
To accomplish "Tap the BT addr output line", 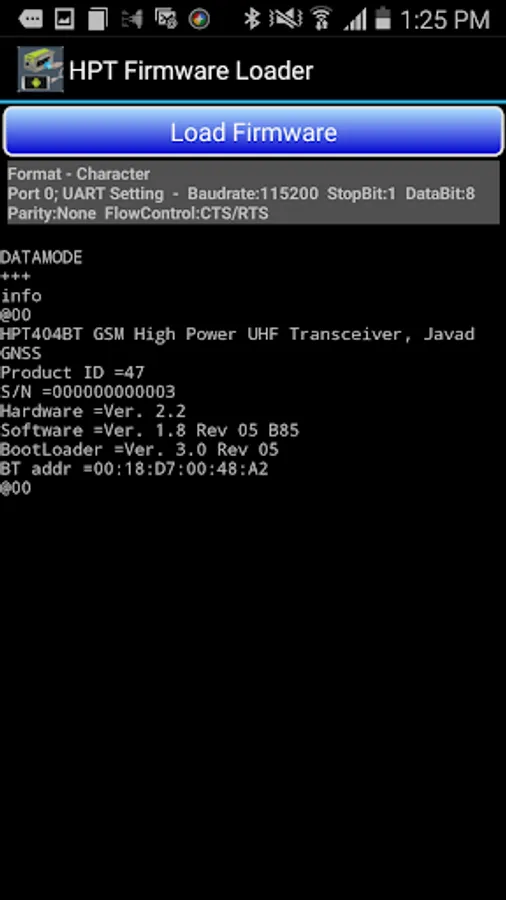I will (134, 469).
